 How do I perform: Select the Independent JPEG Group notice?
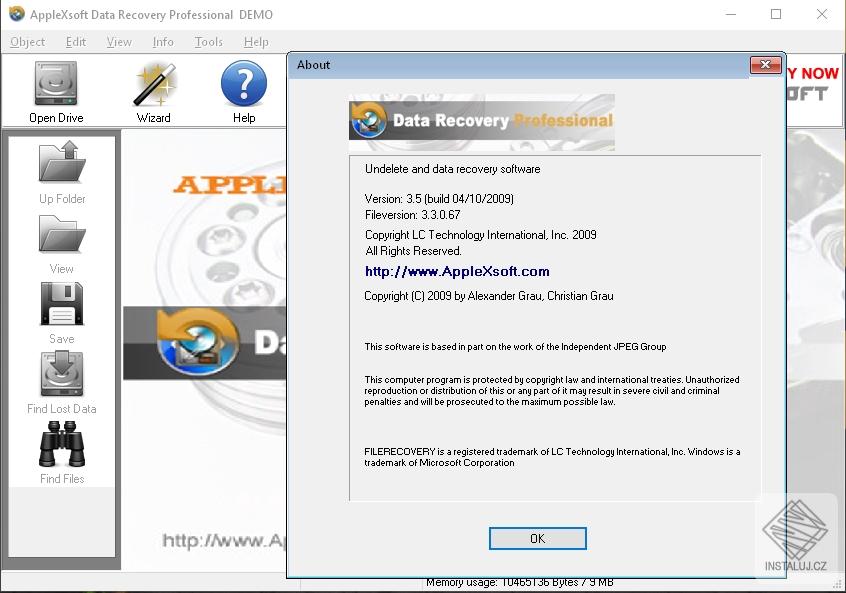pos(515,346)
